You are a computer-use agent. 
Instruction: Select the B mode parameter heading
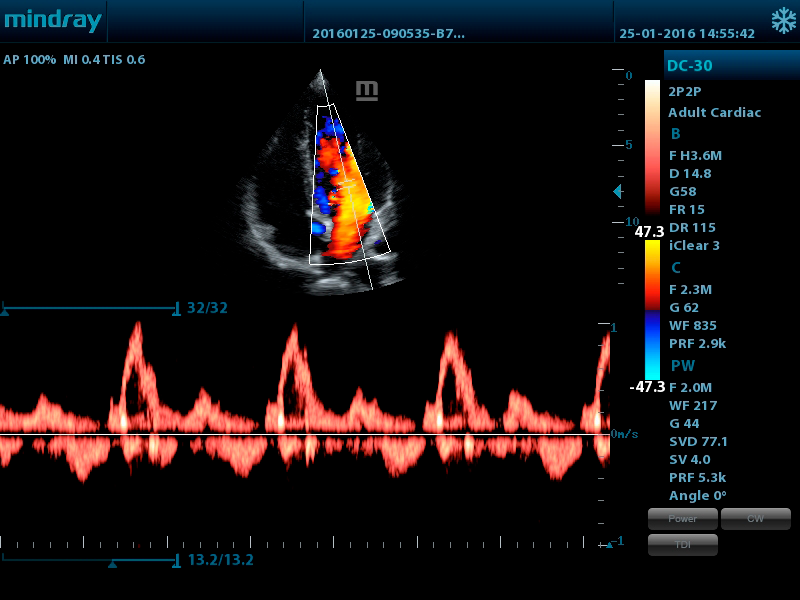click(676, 133)
